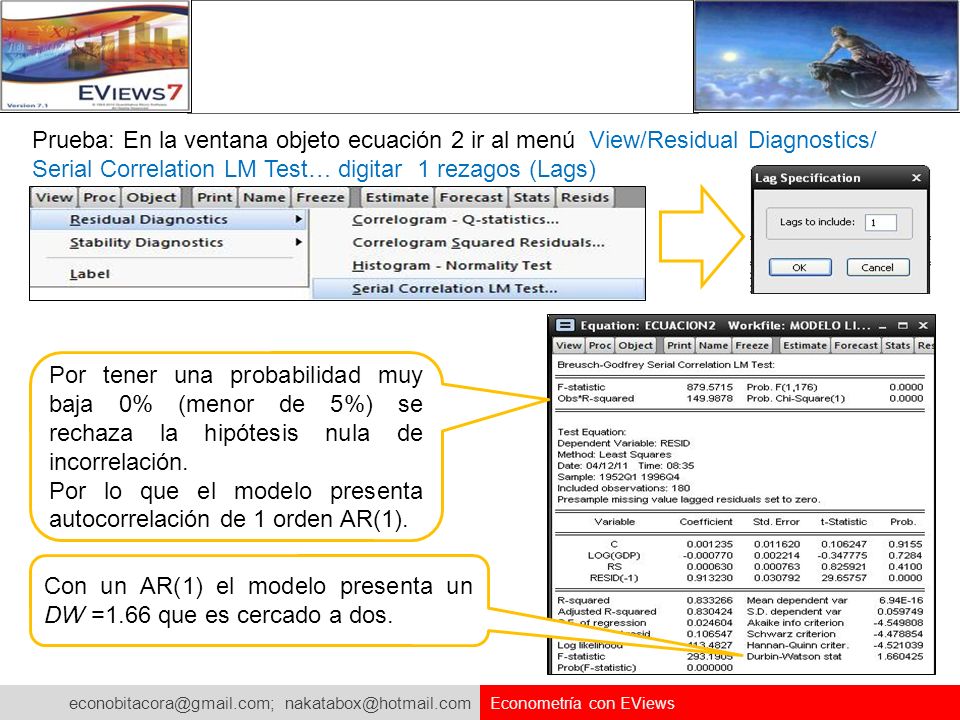
Task: Choose Correlogram - Q-statistics option
Action: click(455, 219)
